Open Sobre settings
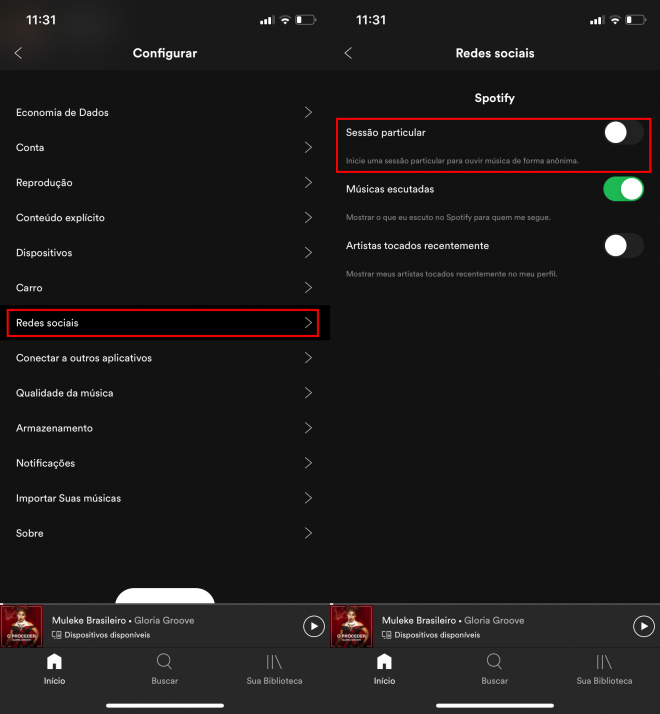The height and width of the screenshot is (714, 660). click(164, 533)
